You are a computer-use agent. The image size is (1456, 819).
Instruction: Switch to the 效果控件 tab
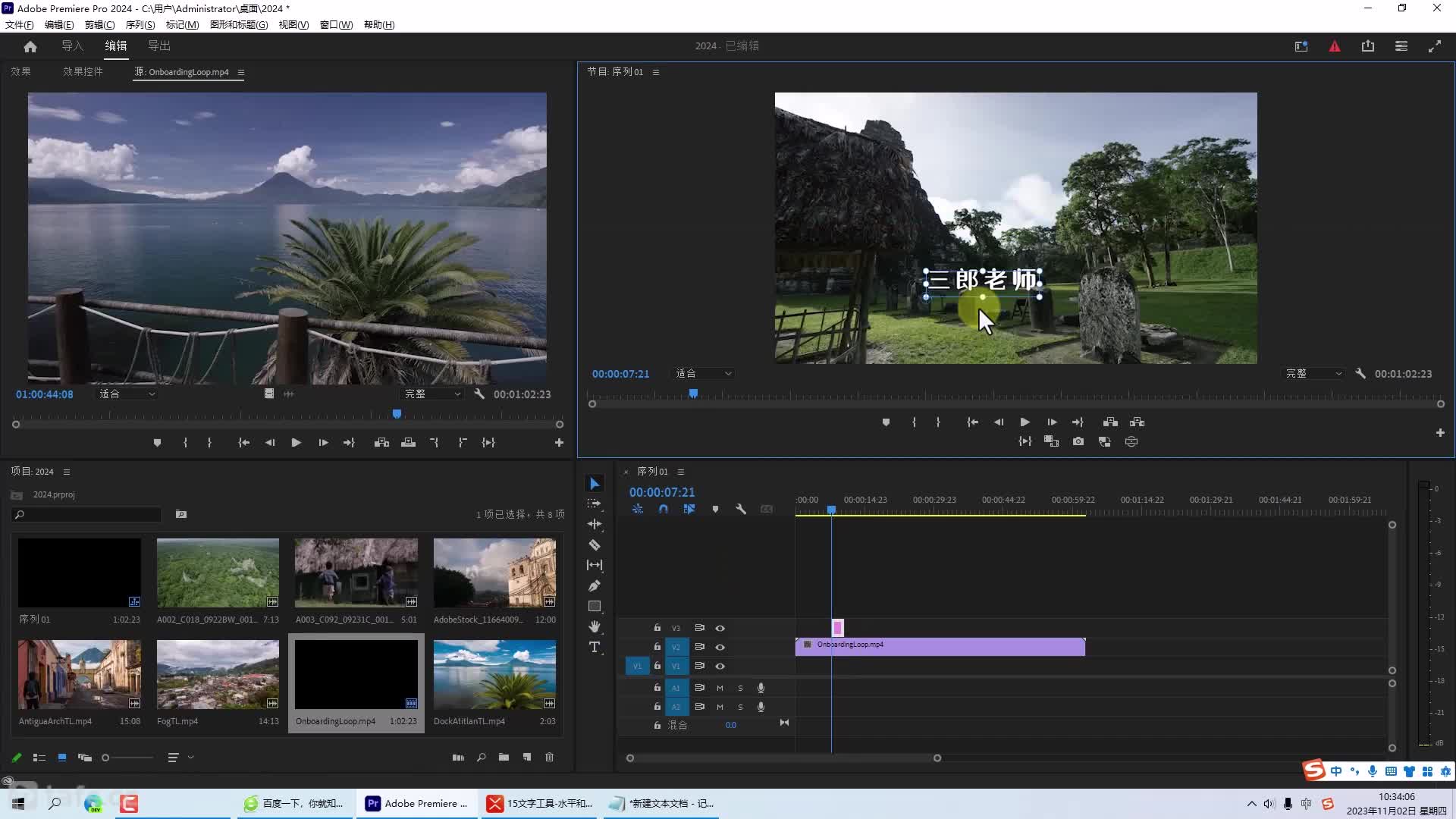click(x=83, y=71)
